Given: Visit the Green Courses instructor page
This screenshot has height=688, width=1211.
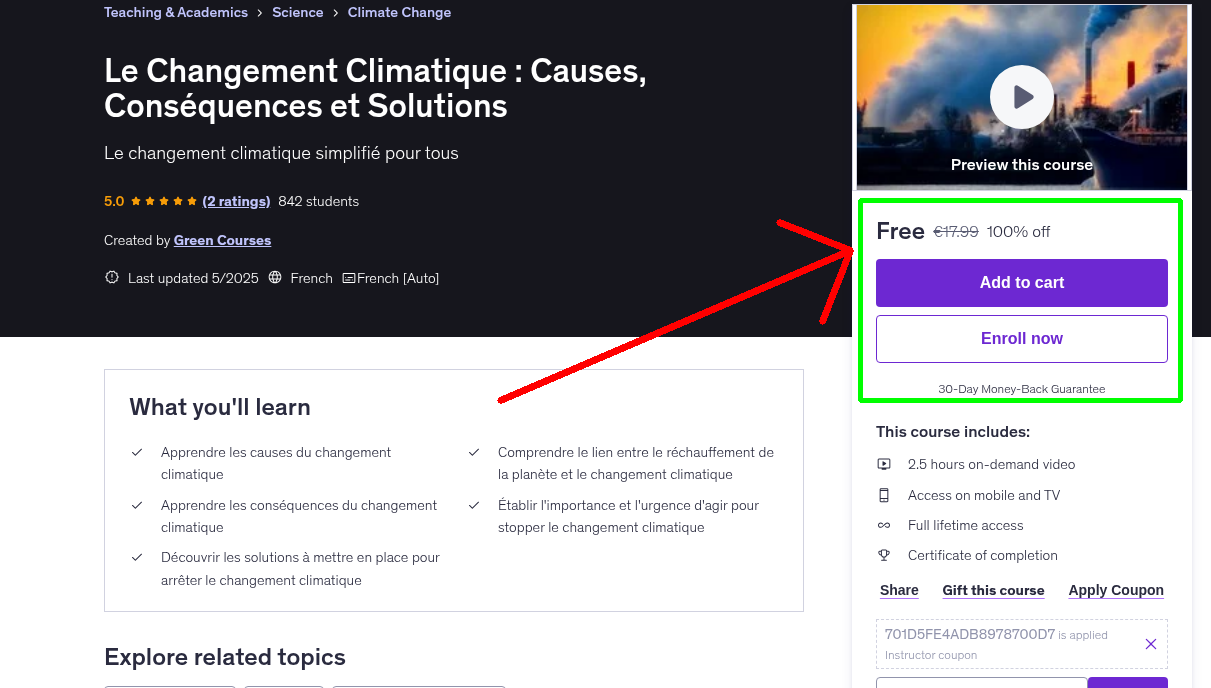Looking at the screenshot, I should pos(222,240).
